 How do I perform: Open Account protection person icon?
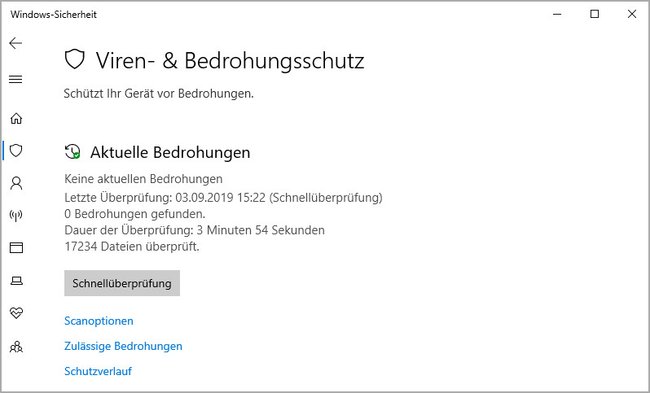coord(16,183)
